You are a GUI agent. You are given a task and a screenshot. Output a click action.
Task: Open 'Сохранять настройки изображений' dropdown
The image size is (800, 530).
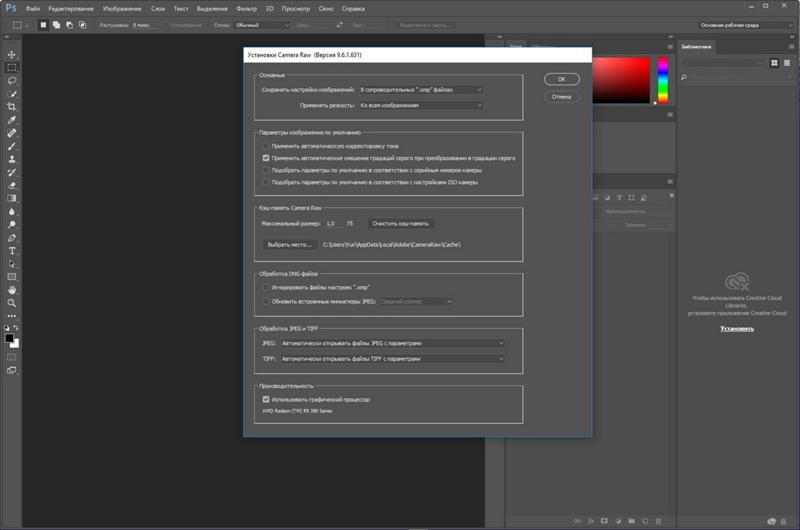tap(421, 90)
